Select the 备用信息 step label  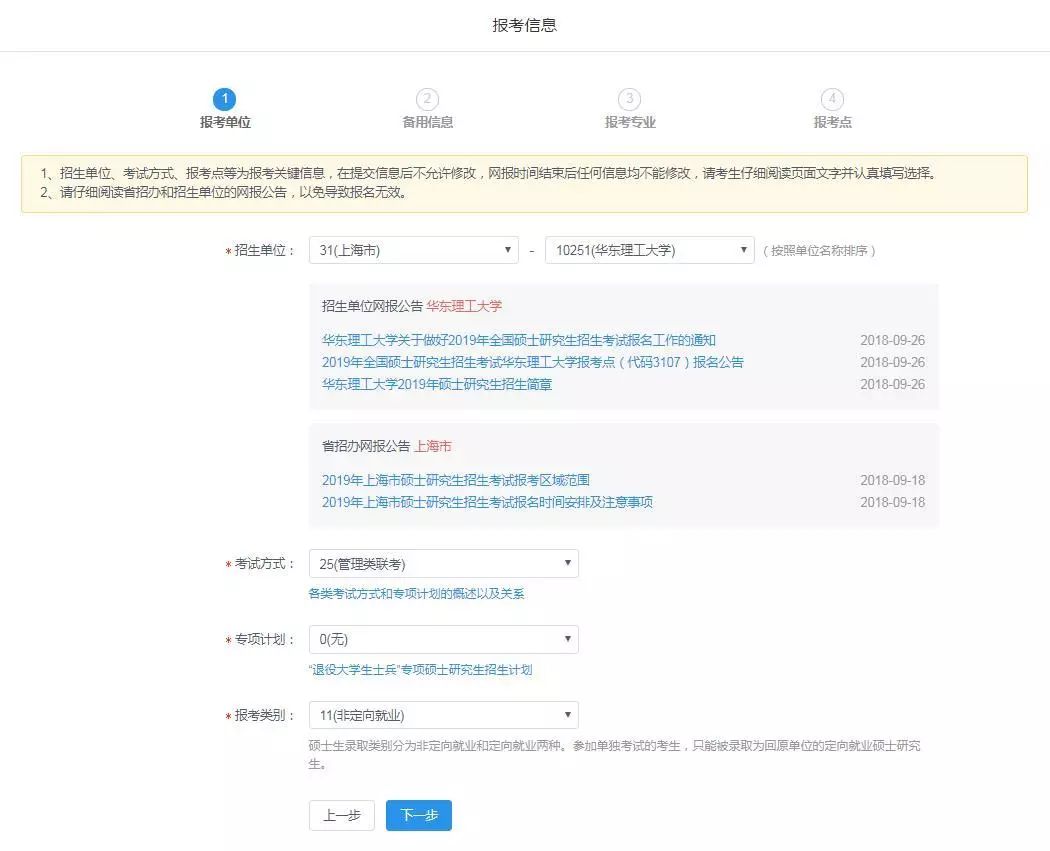pos(427,122)
